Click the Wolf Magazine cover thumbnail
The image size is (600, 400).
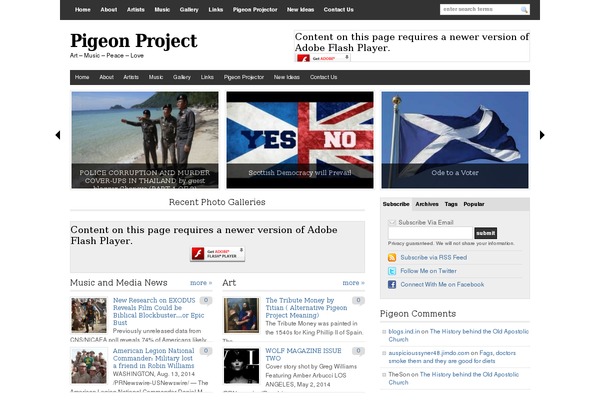tap(241, 366)
